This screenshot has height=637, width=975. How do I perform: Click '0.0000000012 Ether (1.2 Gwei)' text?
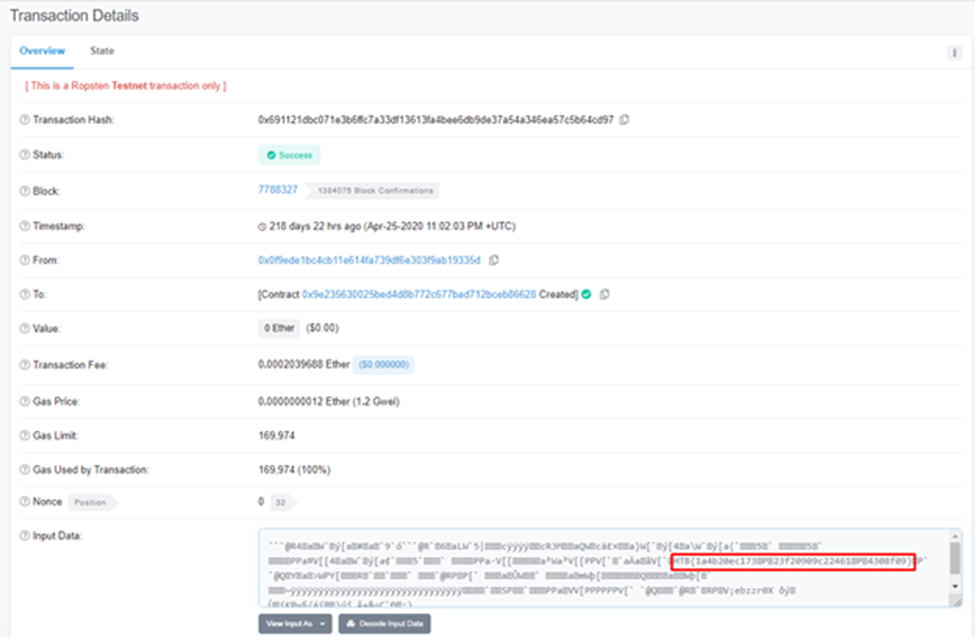coord(329,401)
